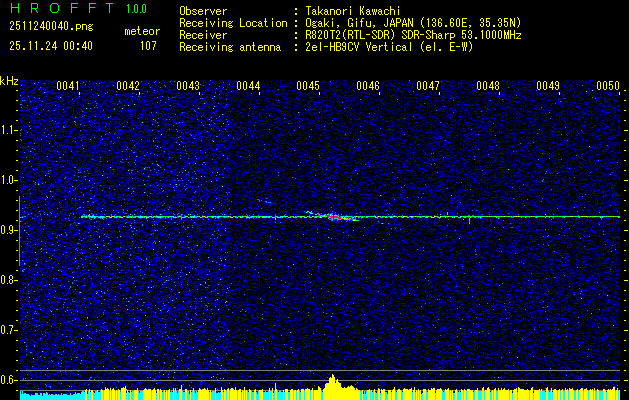Click the 0.9 kHz axis label
This screenshot has height=400, width=629.
coord(8,230)
